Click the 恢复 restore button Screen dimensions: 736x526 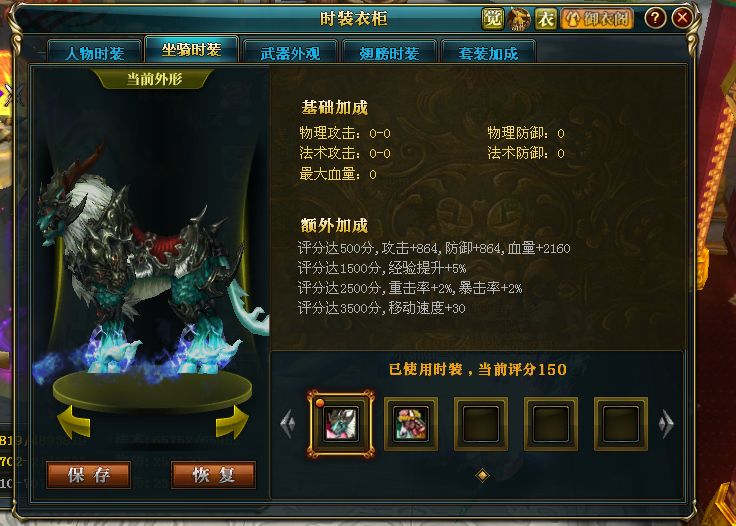pos(214,475)
